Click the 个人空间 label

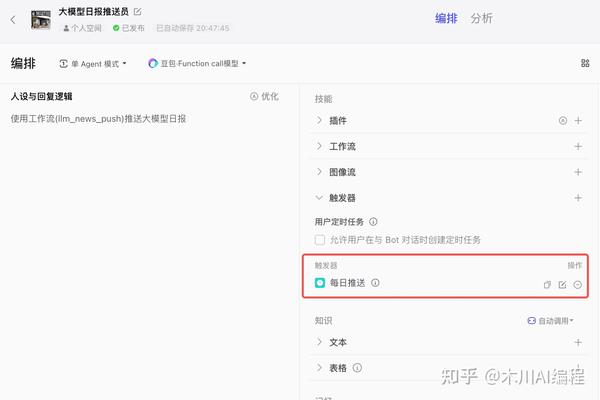(83, 28)
